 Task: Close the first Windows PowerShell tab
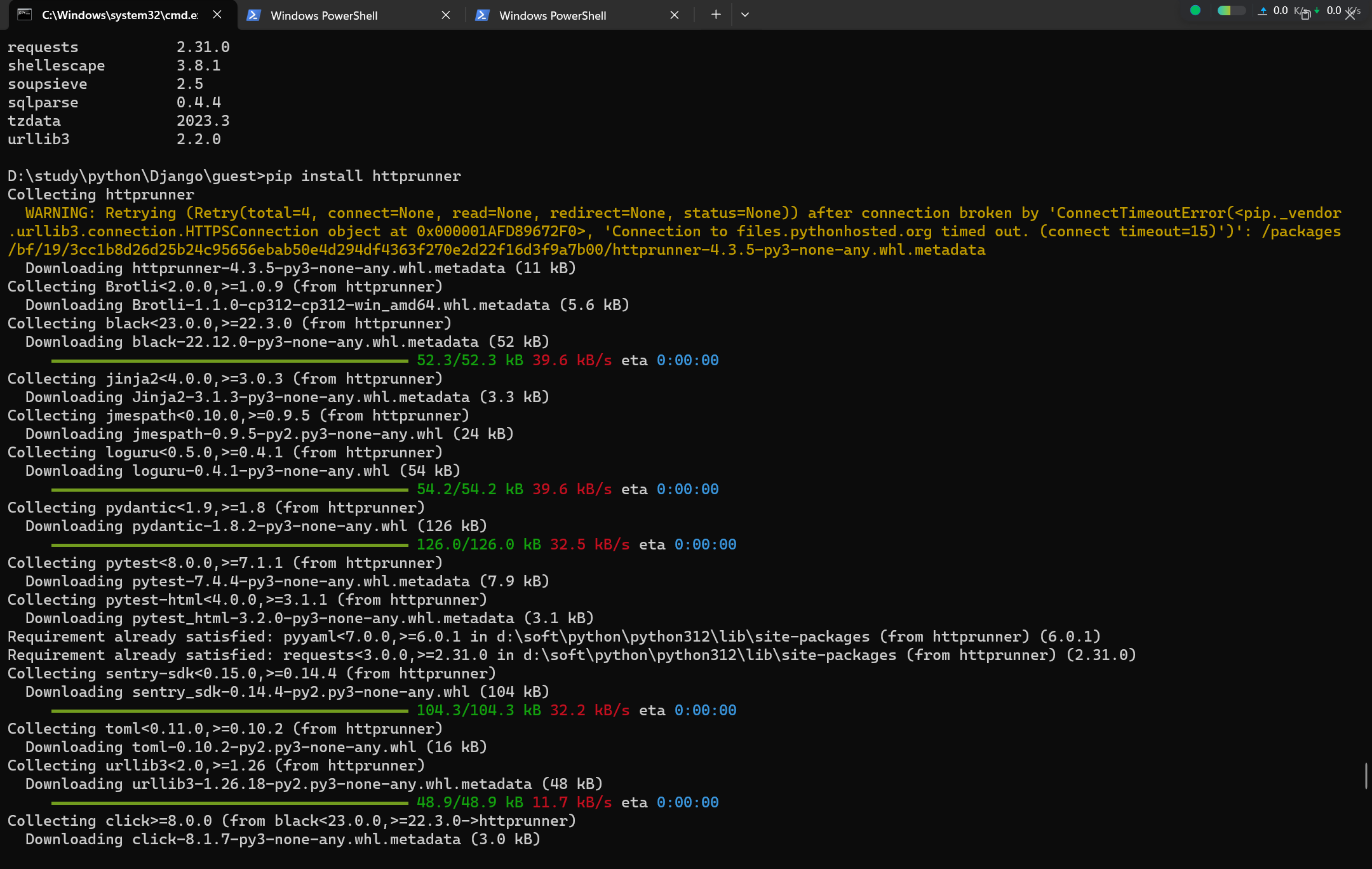[446, 15]
